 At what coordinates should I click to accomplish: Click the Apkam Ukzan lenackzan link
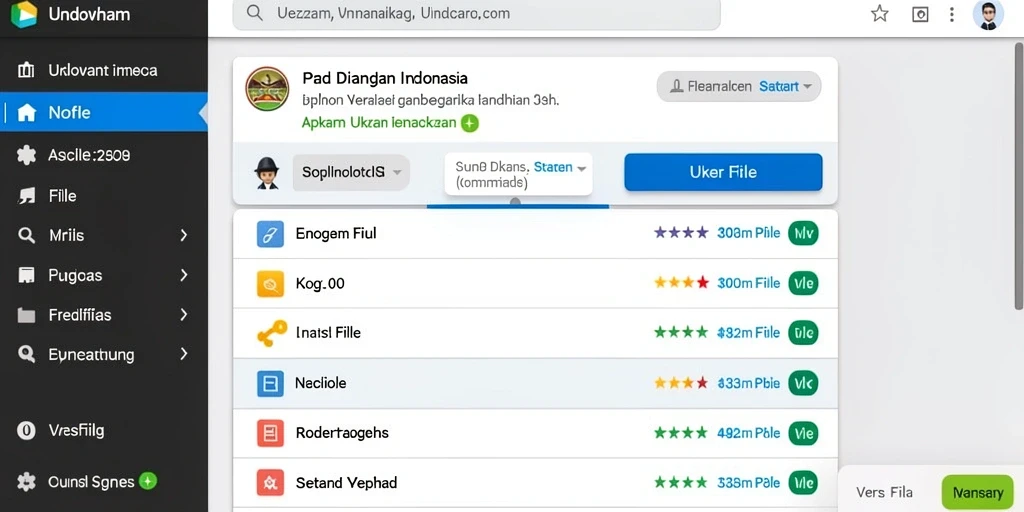point(379,123)
